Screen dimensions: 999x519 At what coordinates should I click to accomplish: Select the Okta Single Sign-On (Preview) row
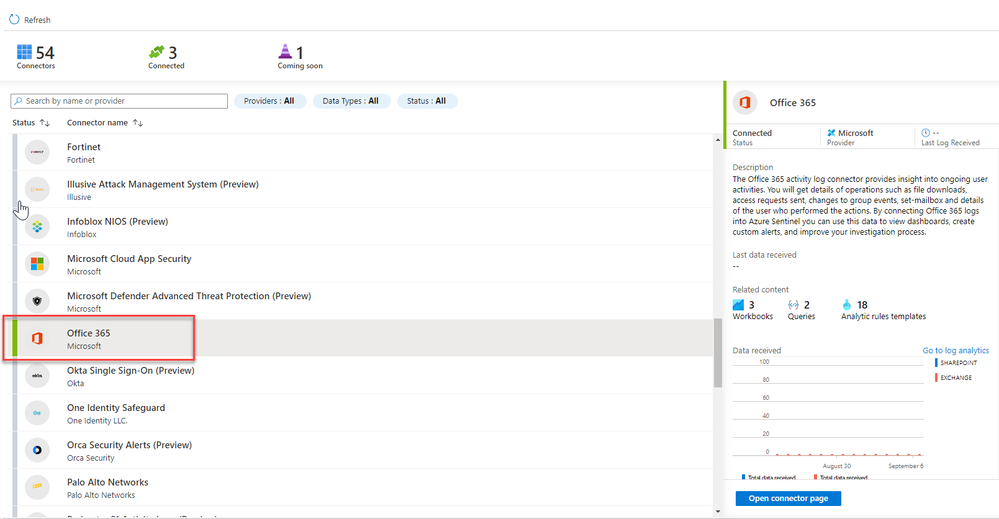pos(363,376)
